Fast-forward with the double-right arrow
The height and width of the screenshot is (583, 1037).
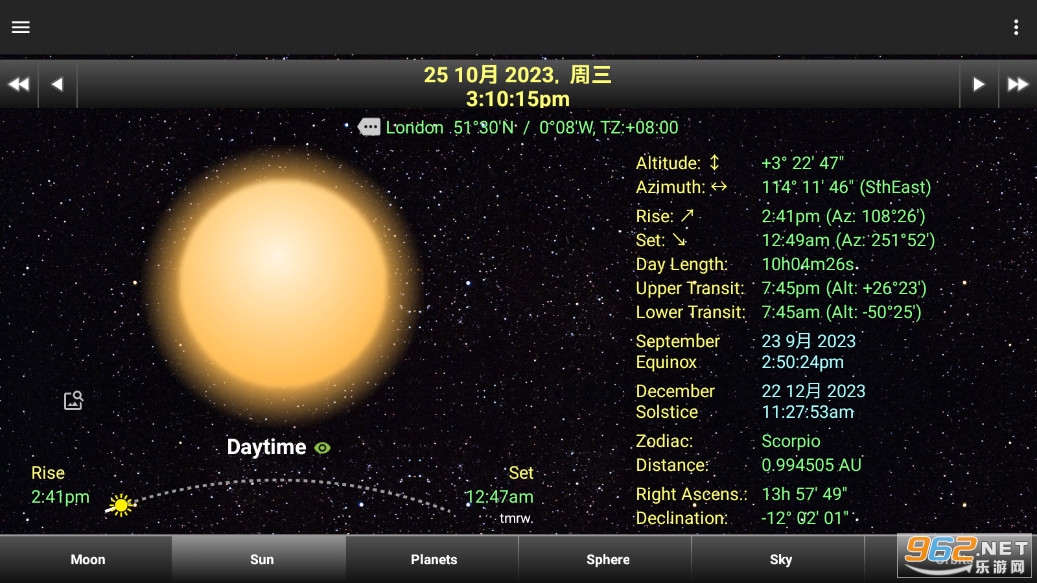pos(1017,85)
